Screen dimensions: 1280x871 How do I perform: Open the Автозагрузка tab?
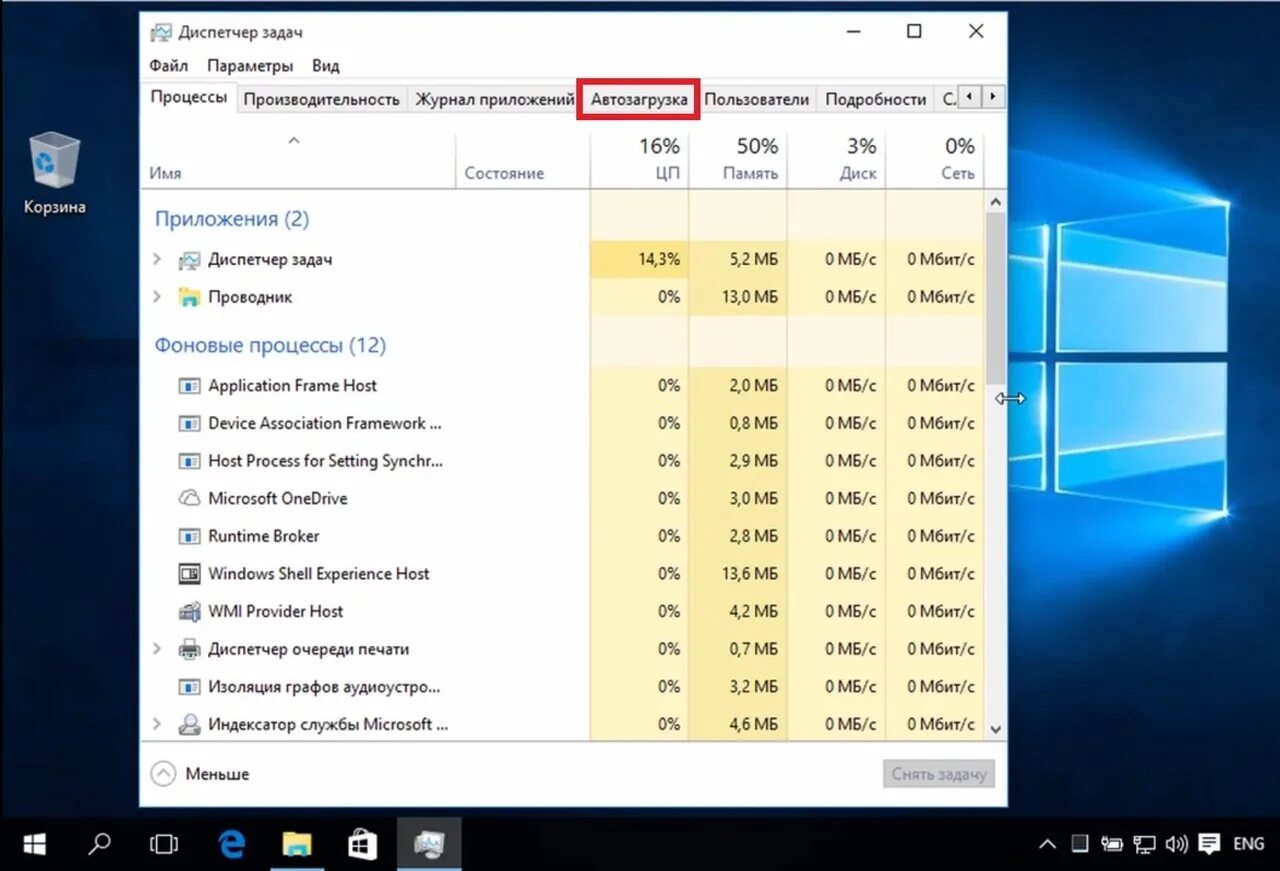639,99
